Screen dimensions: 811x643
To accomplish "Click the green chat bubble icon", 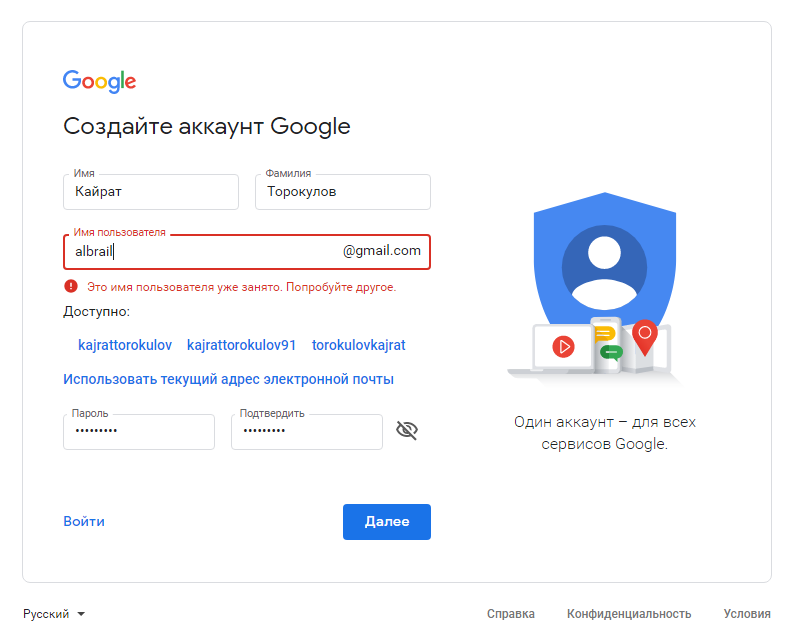I will click(x=610, y=352).
